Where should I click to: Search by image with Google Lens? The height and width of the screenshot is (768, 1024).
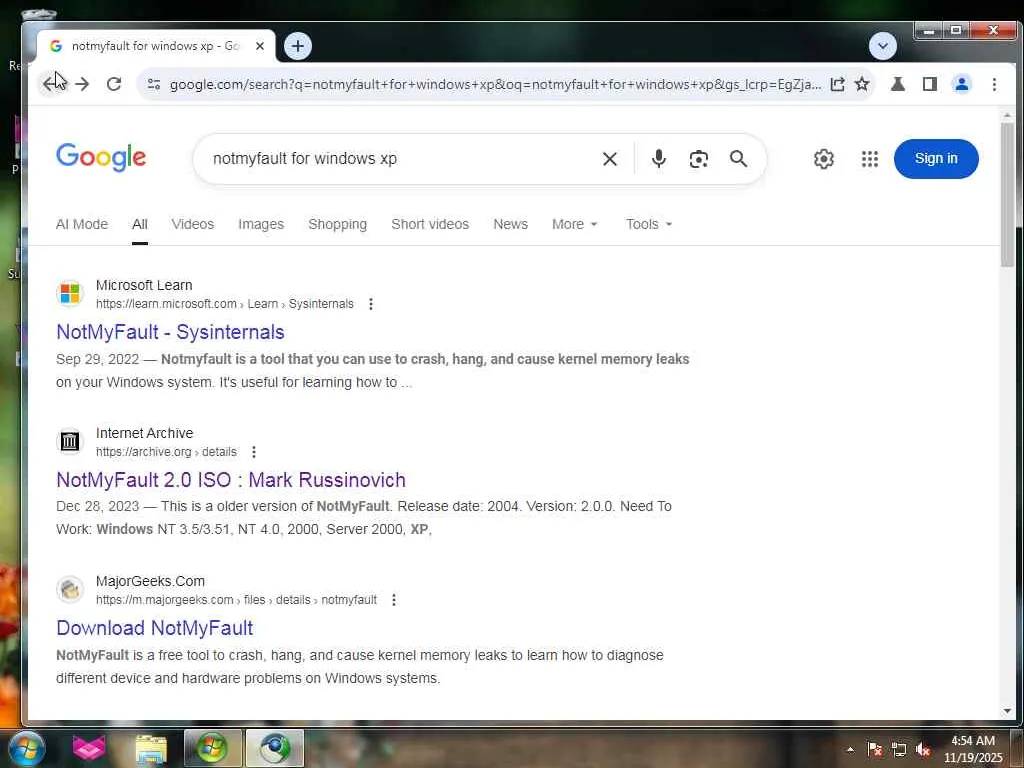tap(699, 159)
